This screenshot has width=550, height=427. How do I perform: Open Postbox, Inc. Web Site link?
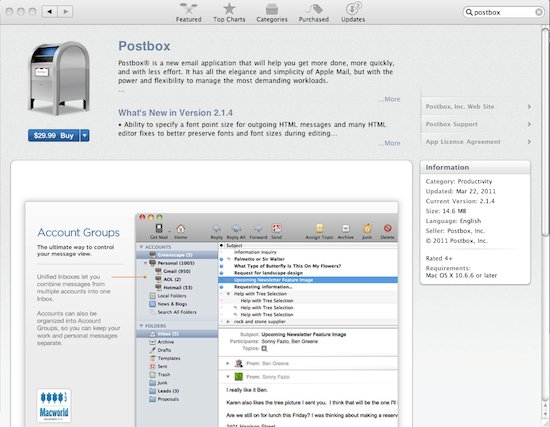(x=460, y=107)
